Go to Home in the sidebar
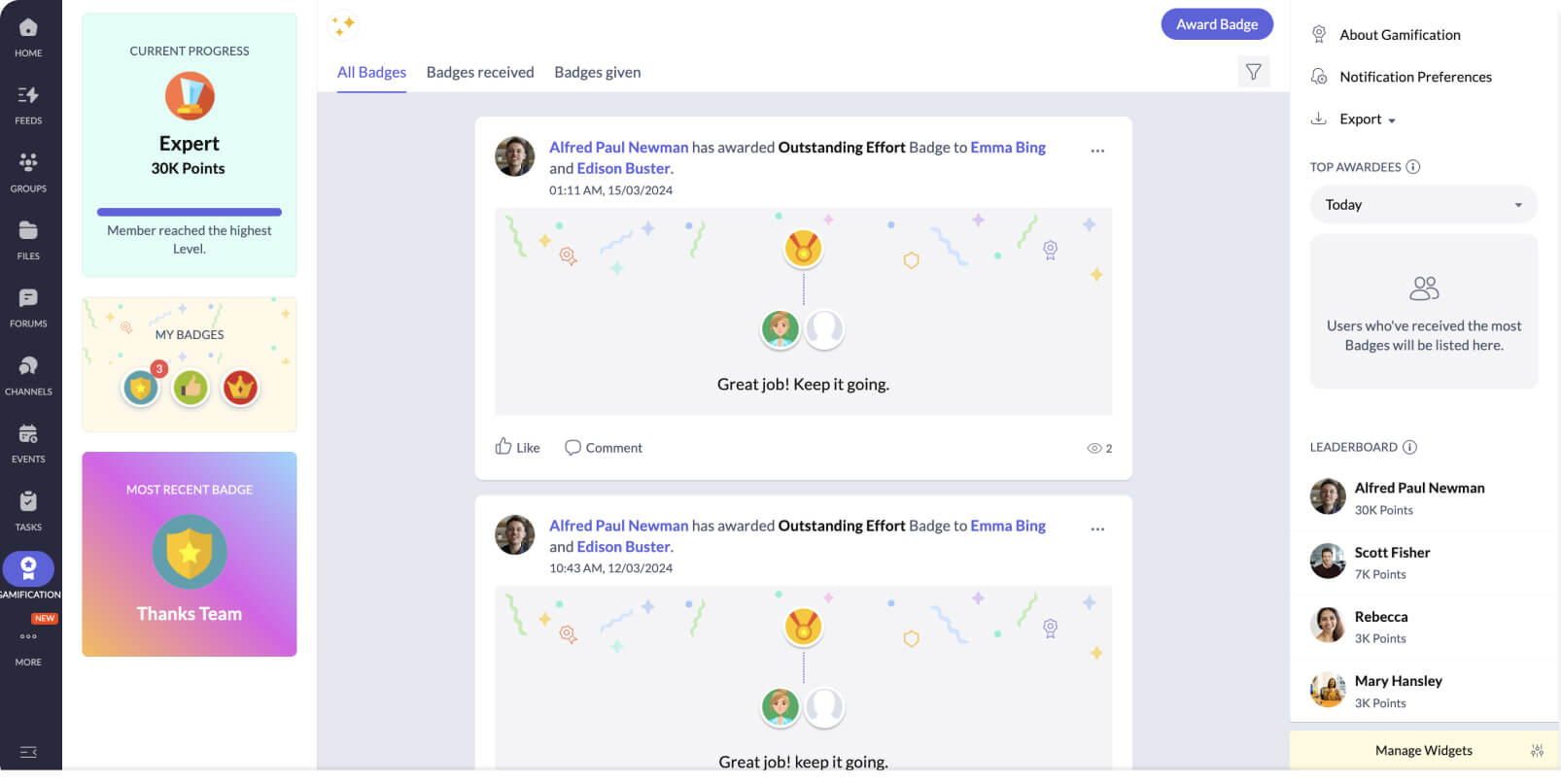 point(28,37)
